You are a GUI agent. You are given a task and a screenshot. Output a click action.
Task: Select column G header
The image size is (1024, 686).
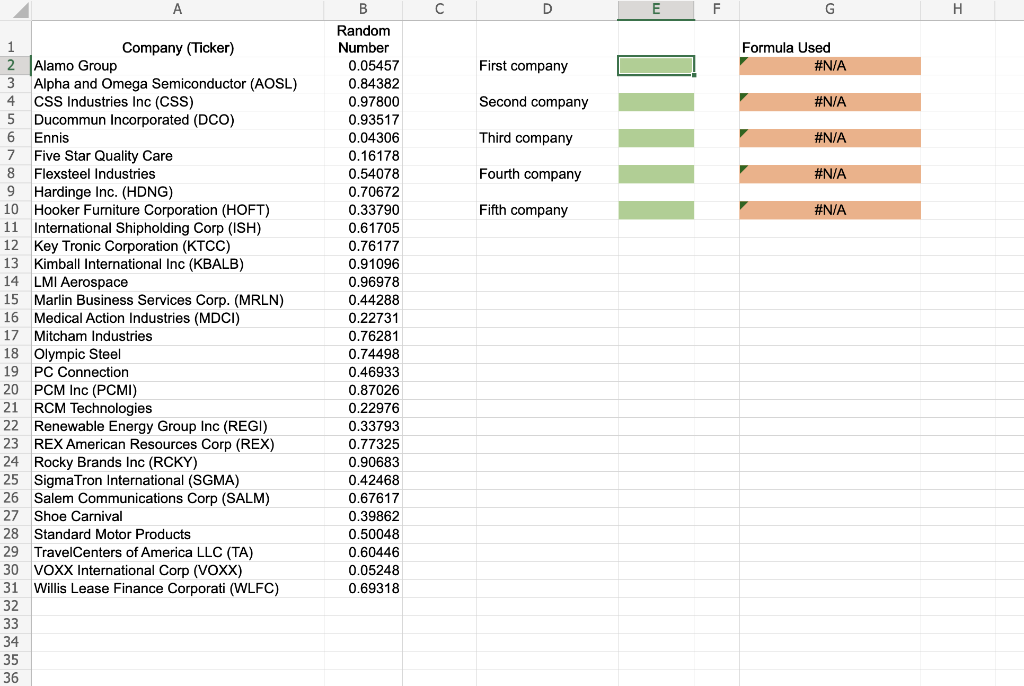tap(830, 9)
